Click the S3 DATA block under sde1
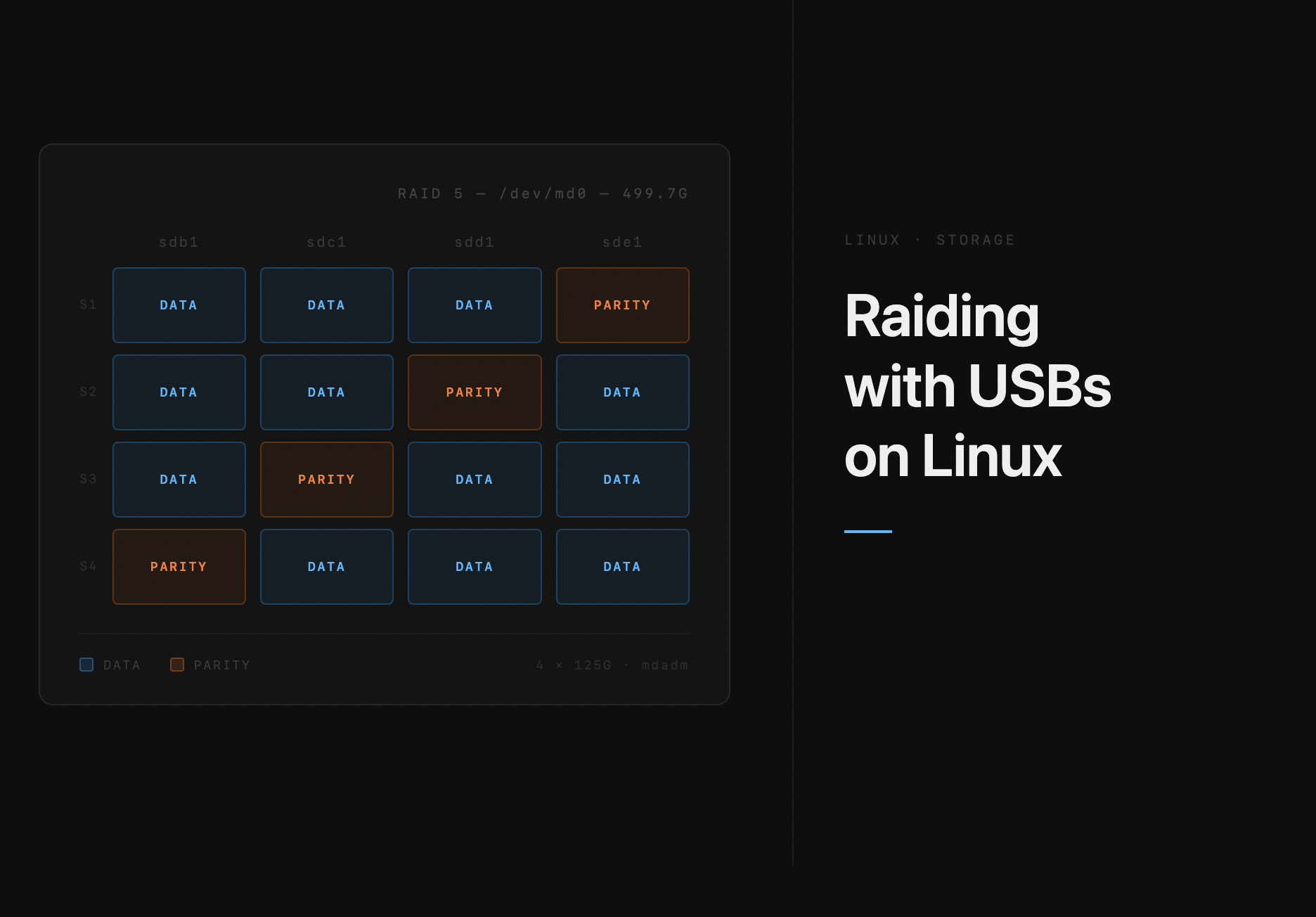 tap(623, 480)
